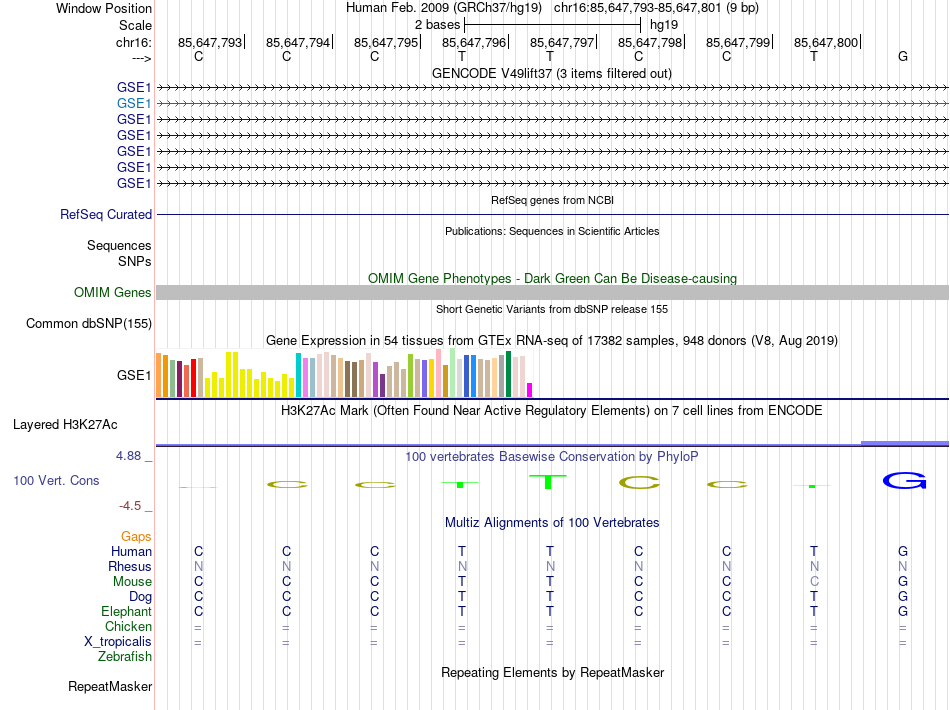The width and height of the screenshot is (950, 710).
Task: Click the GSE1 label beside GTEx chart
Action: tap(134, 376)
